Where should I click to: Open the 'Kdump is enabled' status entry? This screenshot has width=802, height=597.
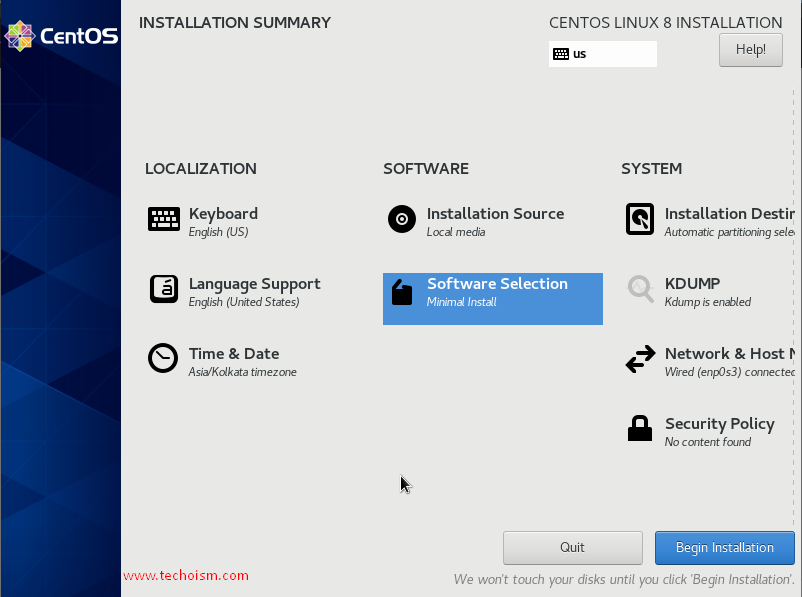click(707, 302)
